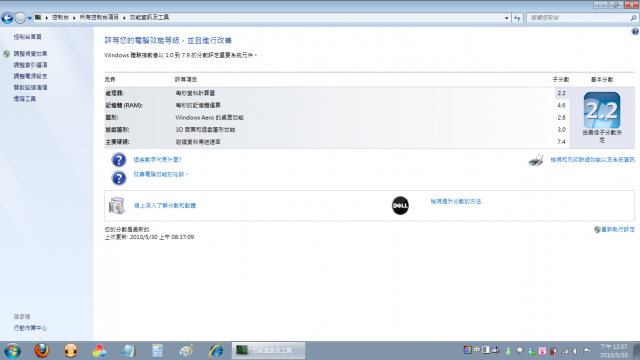
Task: Open Help with the blue question mark at top right
Action: [635, 31]
